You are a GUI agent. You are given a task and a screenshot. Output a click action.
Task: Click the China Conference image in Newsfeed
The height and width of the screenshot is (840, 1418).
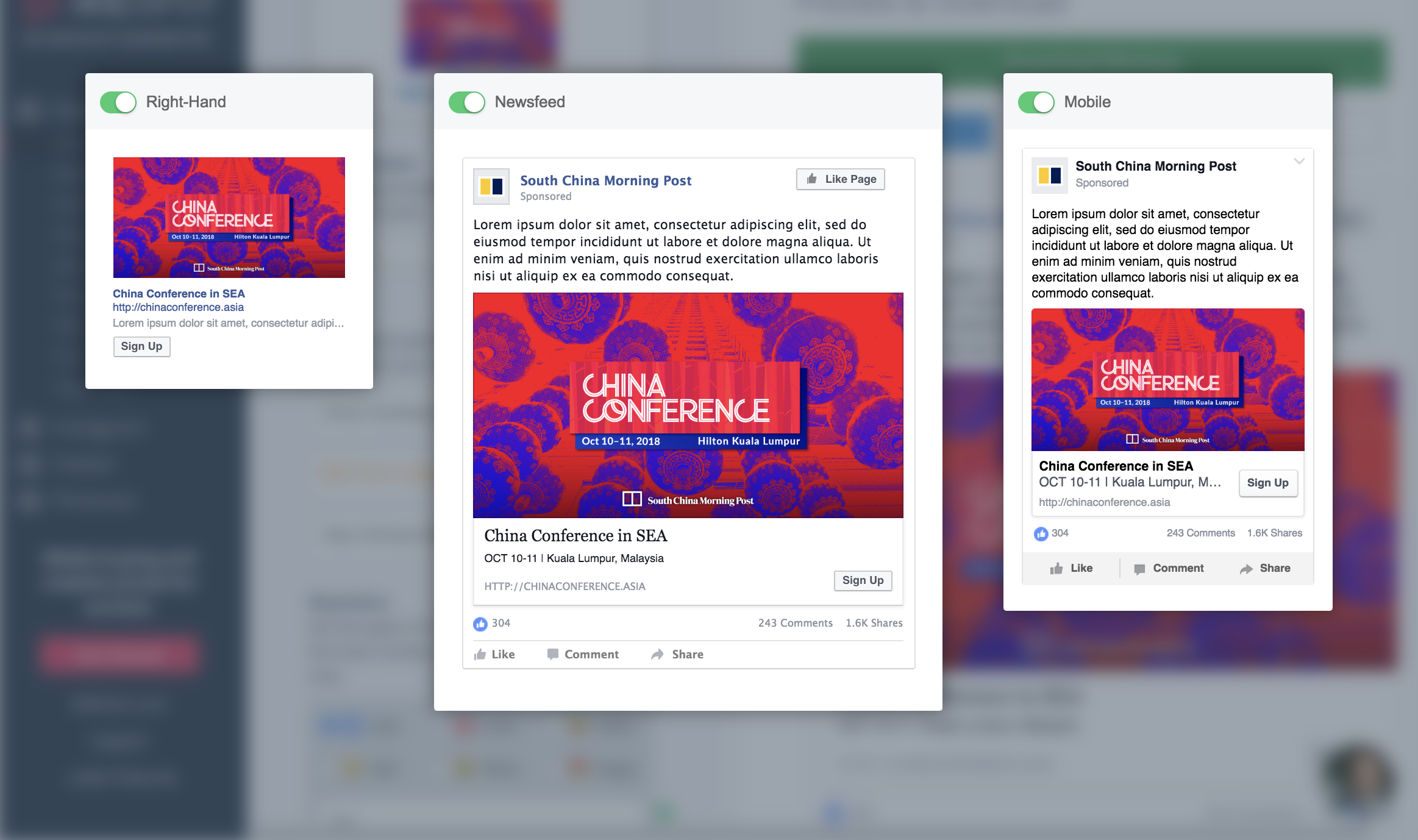(x=688, y=405)
